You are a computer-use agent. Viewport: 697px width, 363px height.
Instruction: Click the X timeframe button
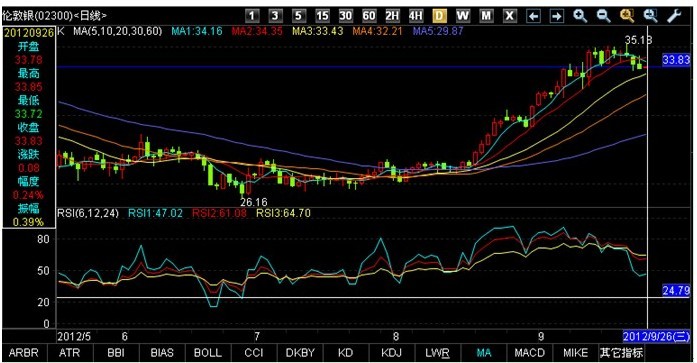510,16
